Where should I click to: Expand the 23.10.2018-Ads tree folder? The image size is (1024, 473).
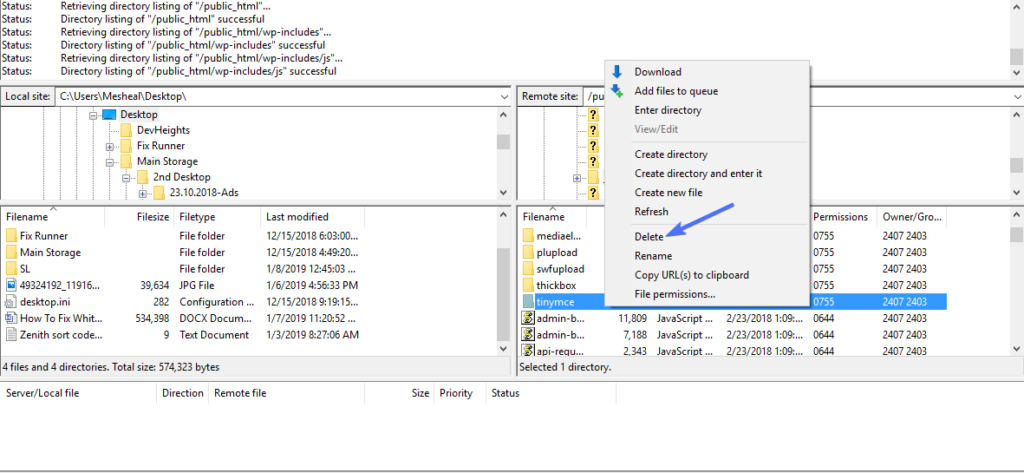(142, 193)
